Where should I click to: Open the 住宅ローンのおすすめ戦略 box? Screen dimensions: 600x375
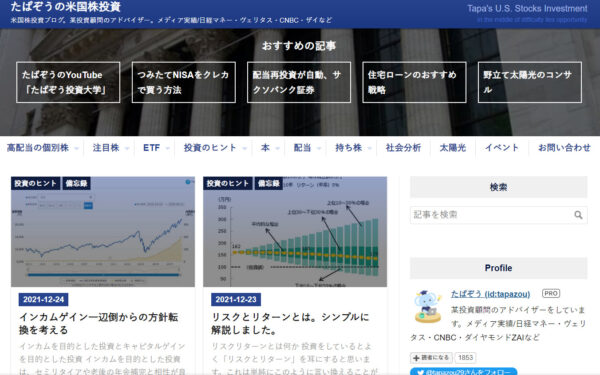[414, 82]
